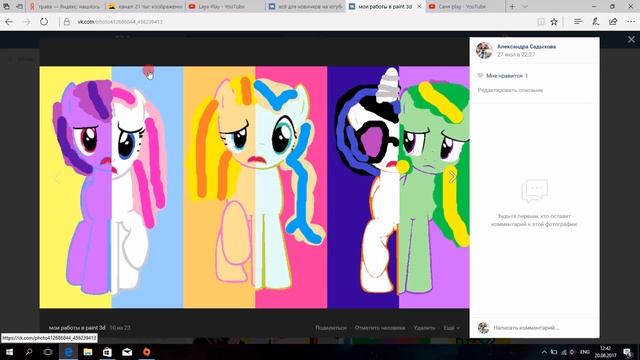Click the orange recorder taskbar icon
Viewport: 640px width, 360px height.
click(x=147, y=352)
